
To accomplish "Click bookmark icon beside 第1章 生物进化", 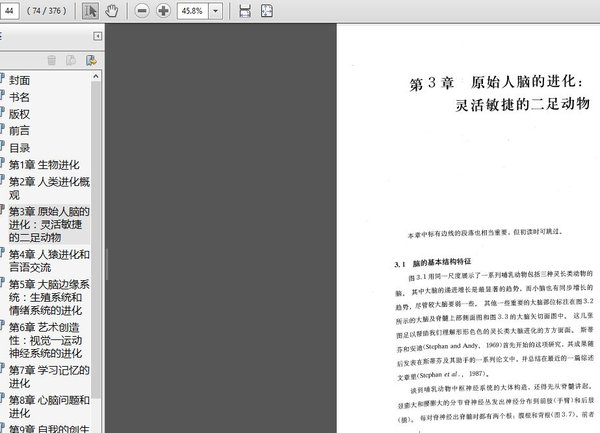I will pyautogui.click(x=2, y=163).
